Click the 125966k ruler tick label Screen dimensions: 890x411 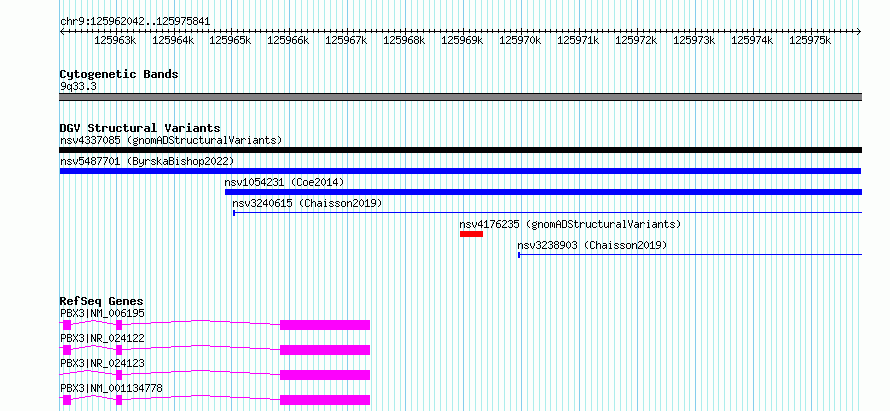click(288, 40)
